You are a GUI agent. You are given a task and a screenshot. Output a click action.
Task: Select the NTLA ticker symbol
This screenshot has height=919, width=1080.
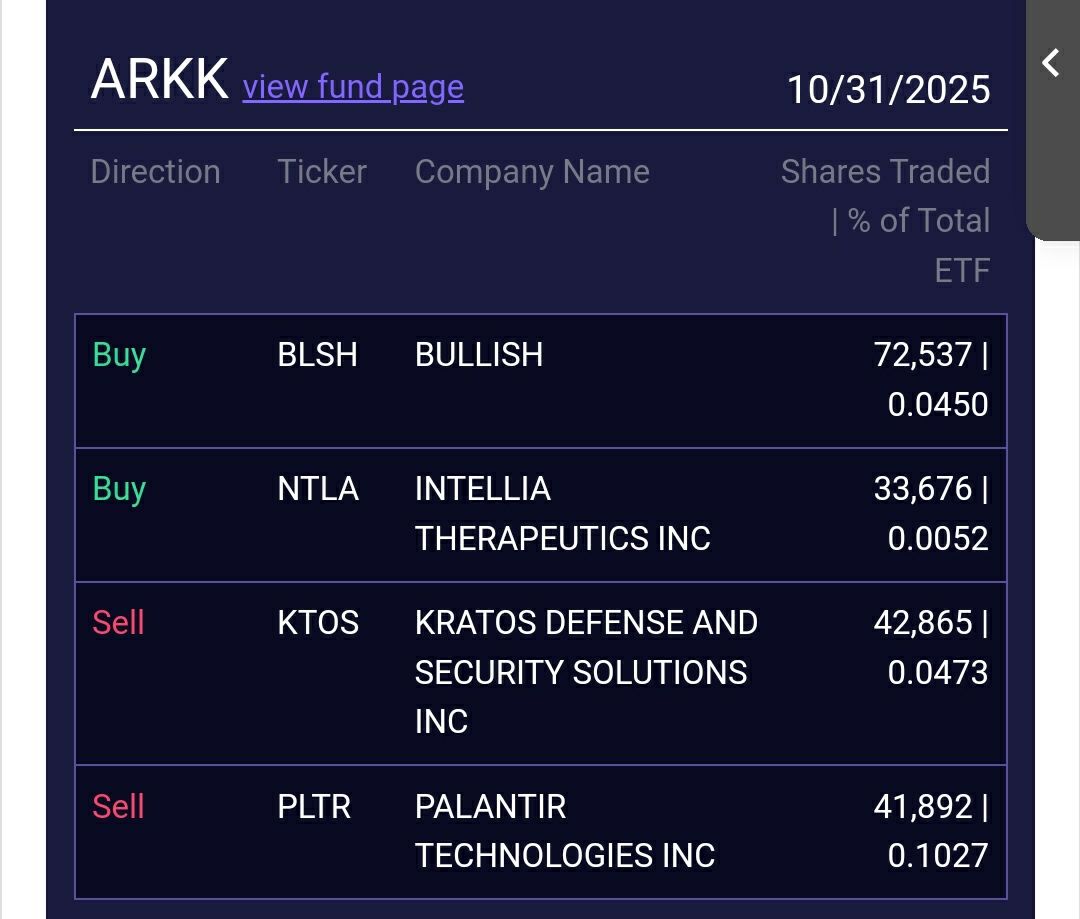[x=318, y=489]
